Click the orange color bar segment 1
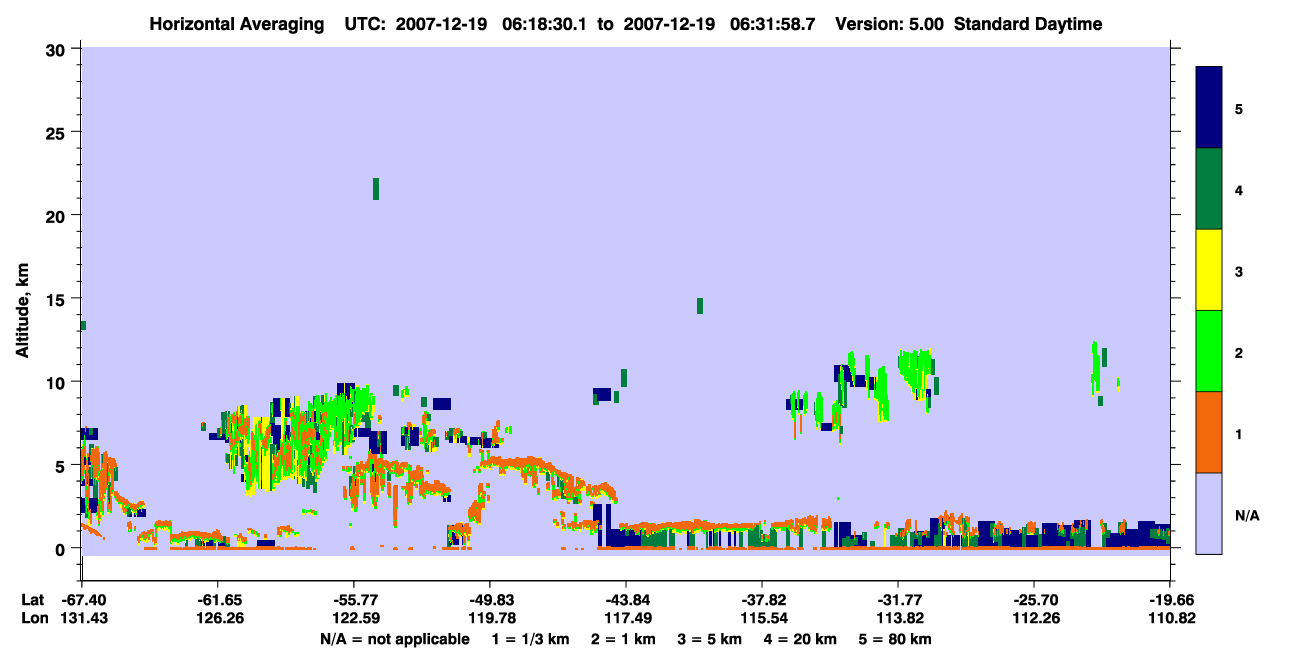This screenshot has width=1300, height=667. [1209, 432]
